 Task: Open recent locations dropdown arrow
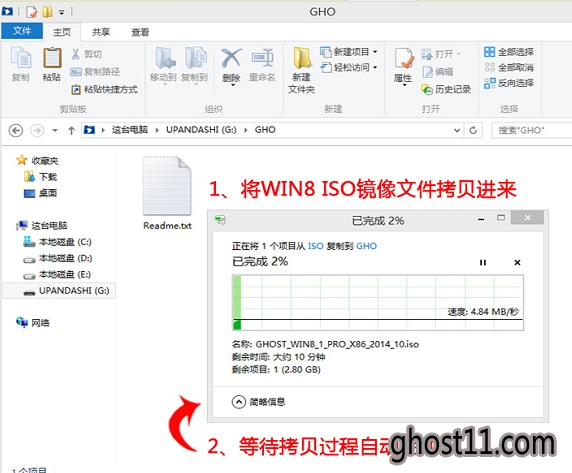55,130
